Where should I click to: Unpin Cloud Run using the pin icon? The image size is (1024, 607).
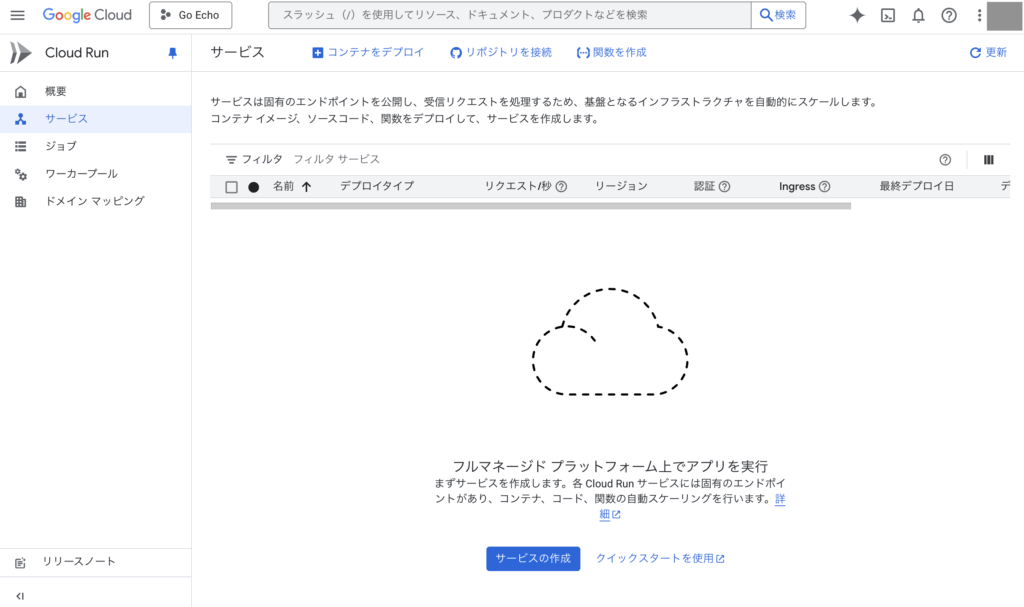(172, 53)
